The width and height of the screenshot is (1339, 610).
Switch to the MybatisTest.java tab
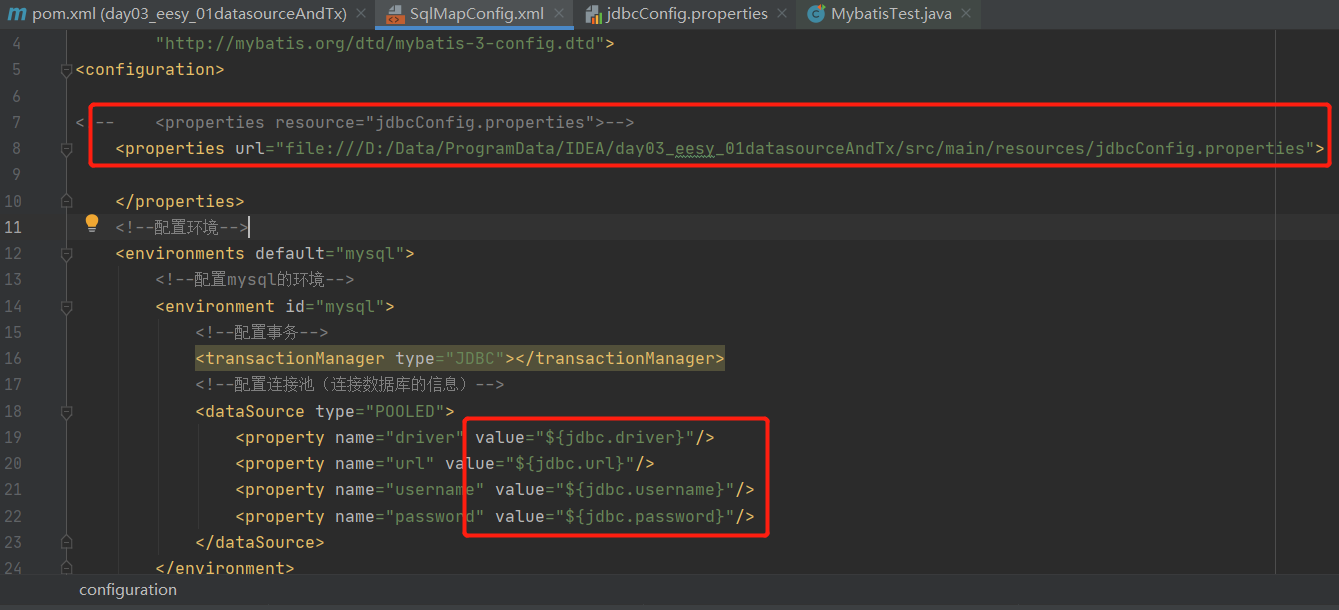[x=889, y=14]
